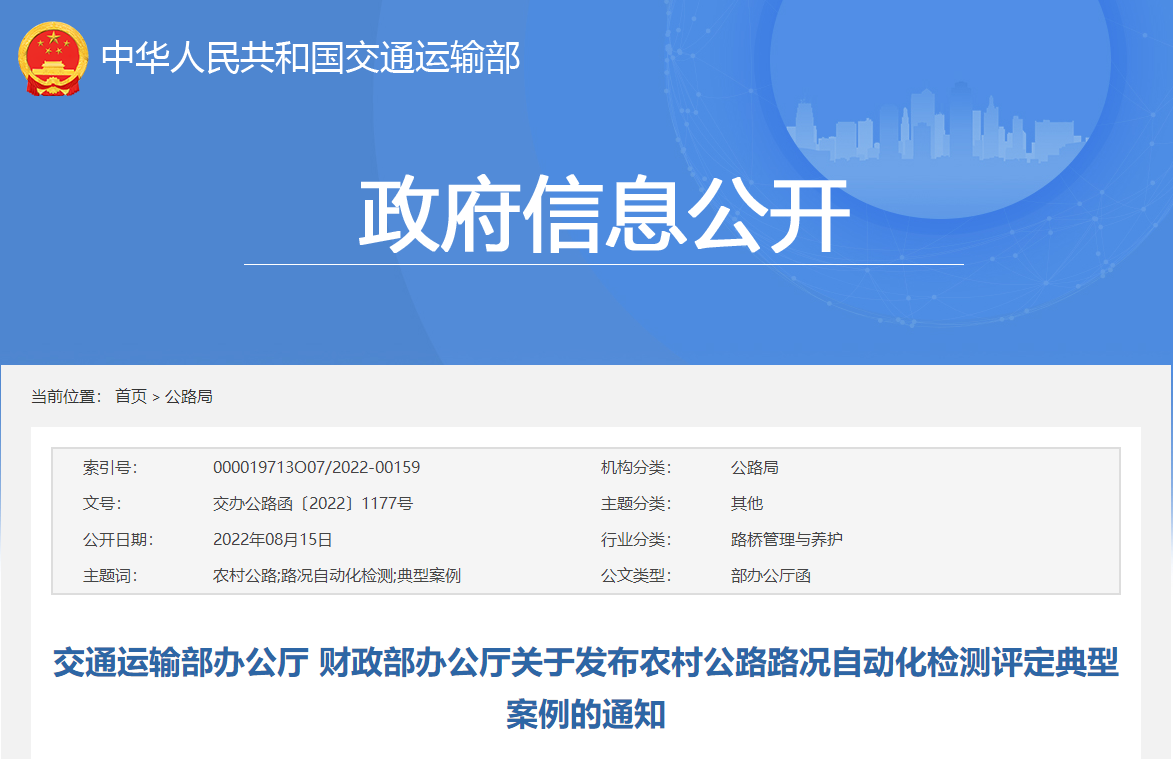The image size is (1173, 759).
Task: Select document number 交办公路函〔2022〕1177号
Action: coord(313,503)
